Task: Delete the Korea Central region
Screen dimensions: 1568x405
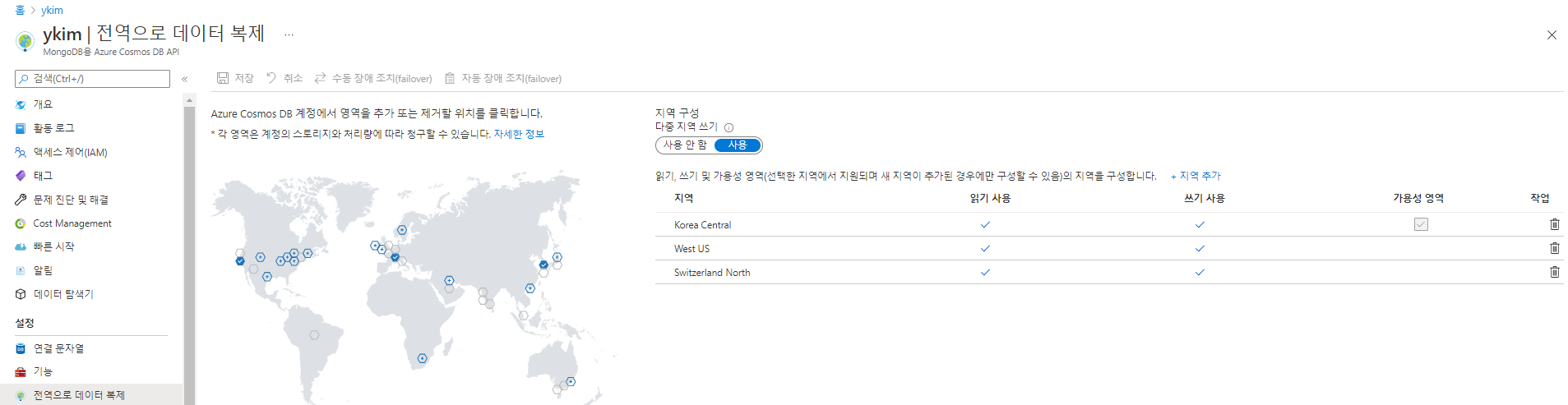Action: click(x=1555, y=224)
